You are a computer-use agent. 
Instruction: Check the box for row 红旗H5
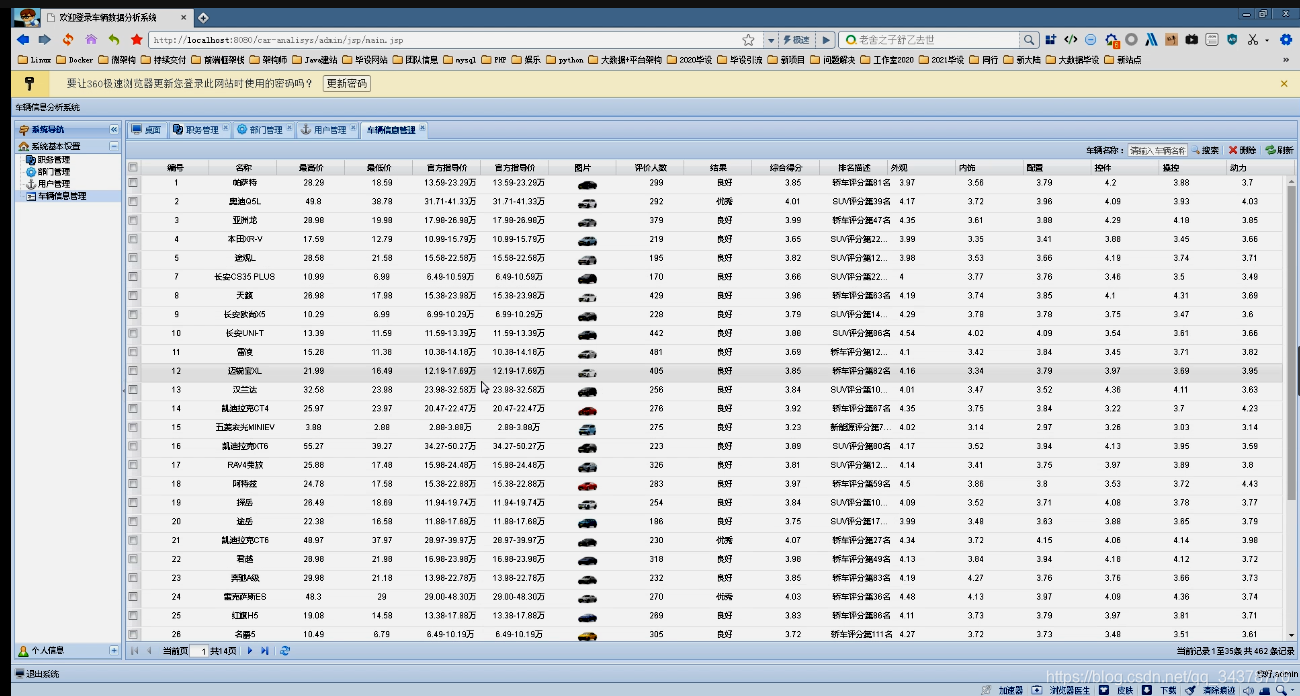point(133,615)
